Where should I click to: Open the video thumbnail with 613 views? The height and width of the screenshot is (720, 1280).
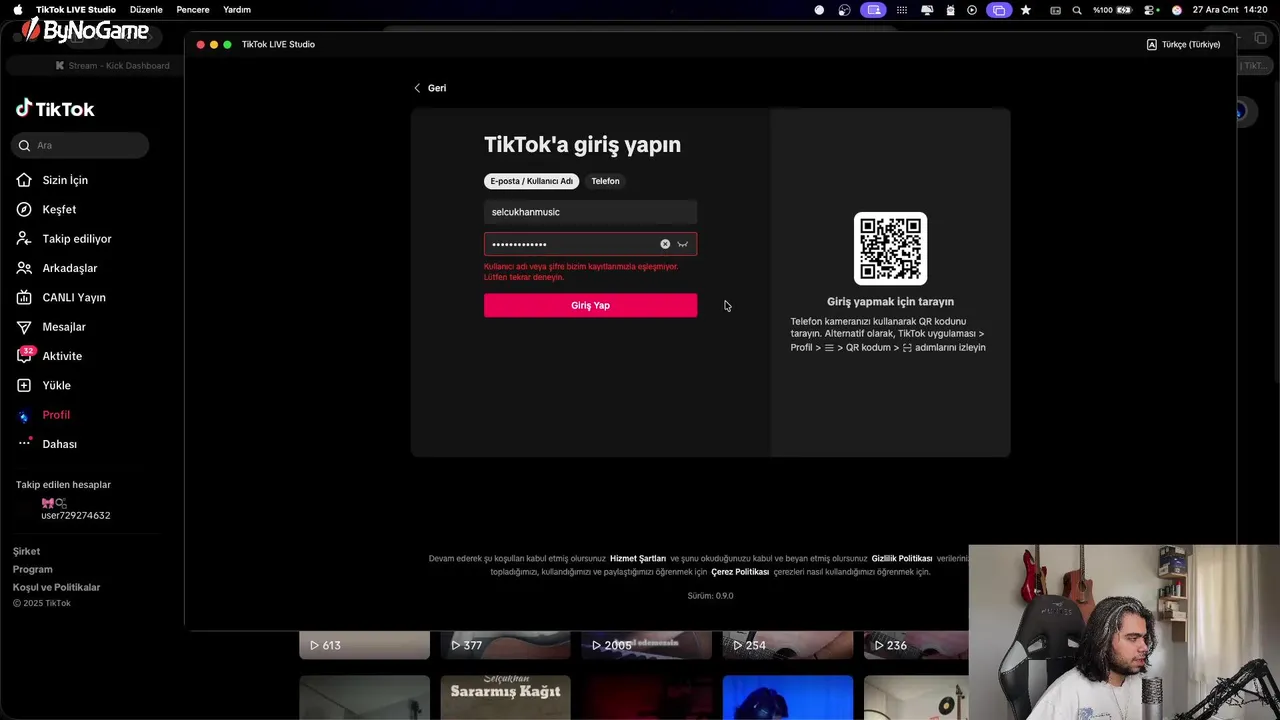(364, 645)
